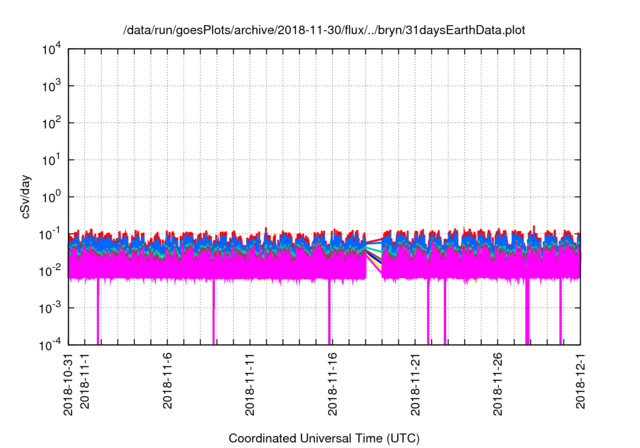
Task: Click the Coordinated Universal Time (UTC) label
Action: [x=324, y=439]
